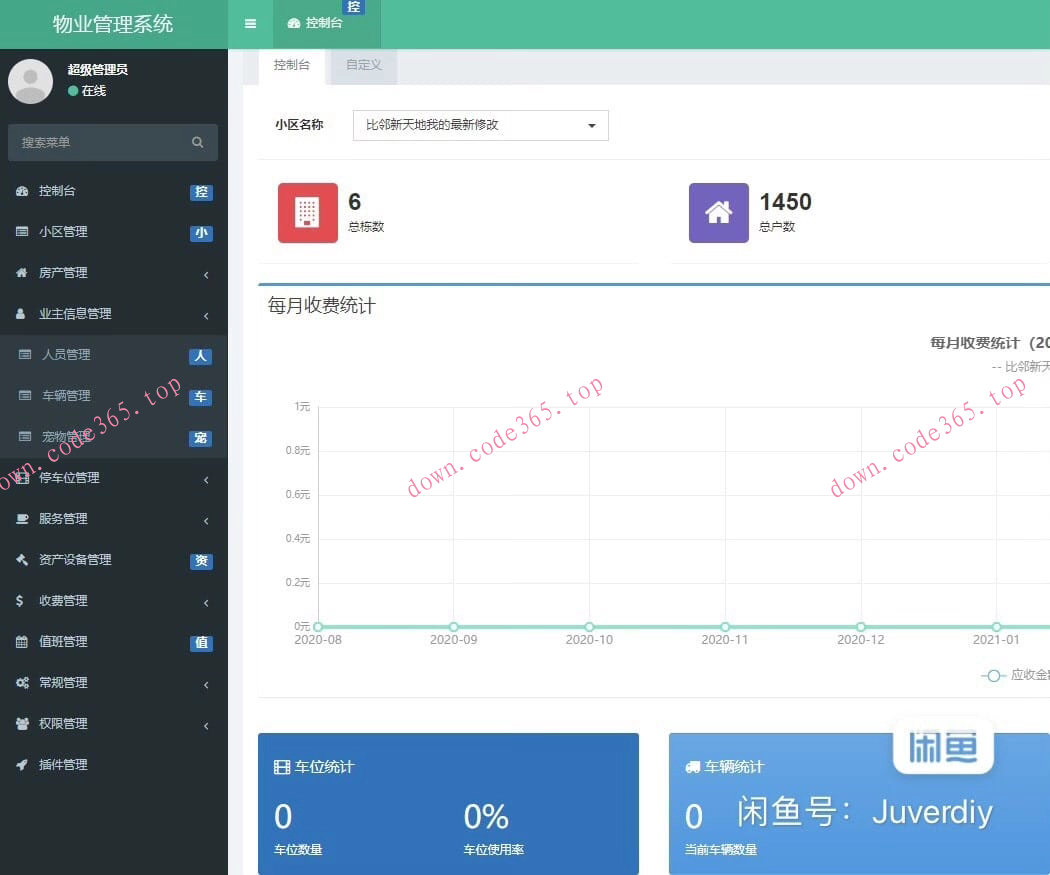Click the 资产设备管理 gavel icon
Screen dimensions: 1050x875
22,560
